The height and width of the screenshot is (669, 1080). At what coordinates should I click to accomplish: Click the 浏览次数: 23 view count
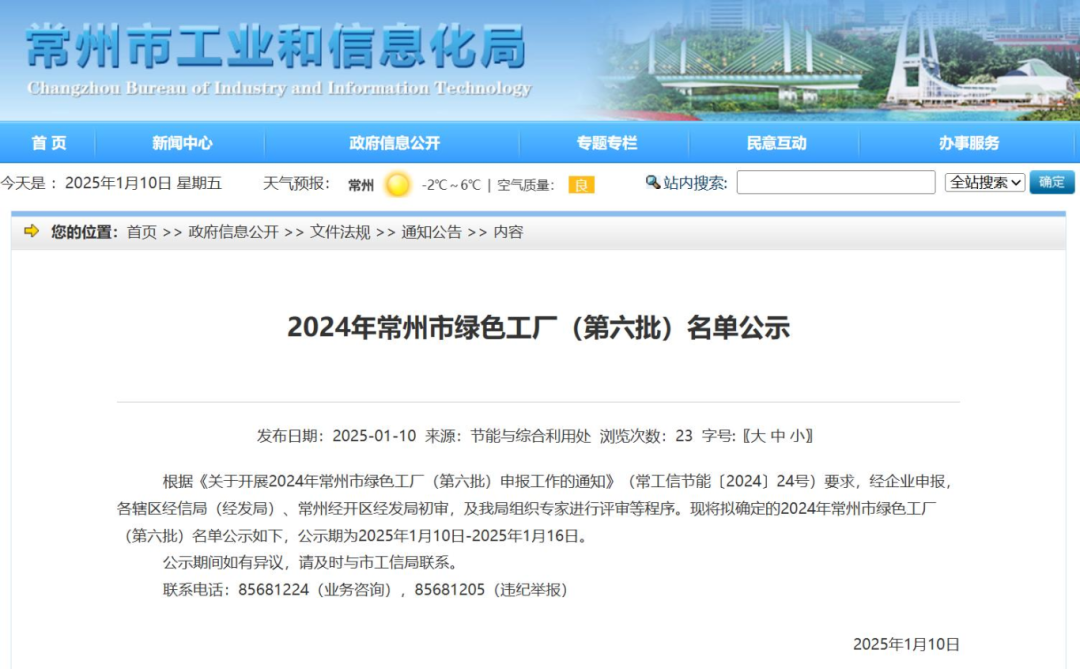point(646,435)
